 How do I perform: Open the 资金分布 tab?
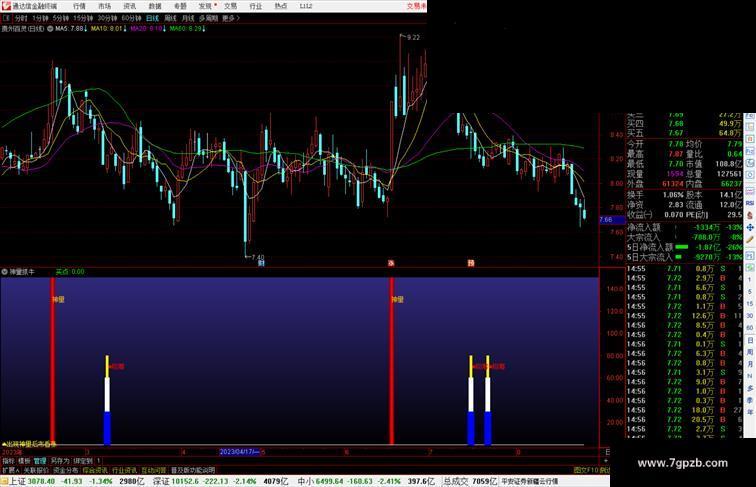click(x=66, y=470)
